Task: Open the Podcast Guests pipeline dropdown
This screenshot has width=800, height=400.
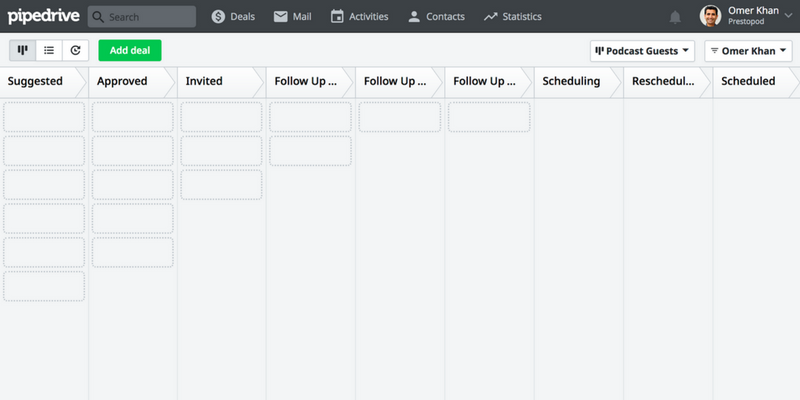Action: coord(643,50)
